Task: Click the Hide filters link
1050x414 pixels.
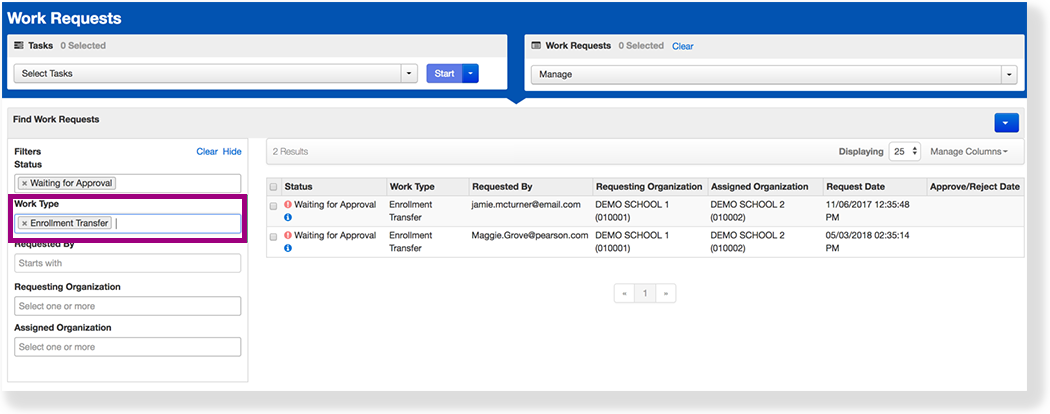Action: [x=232, y=152]
